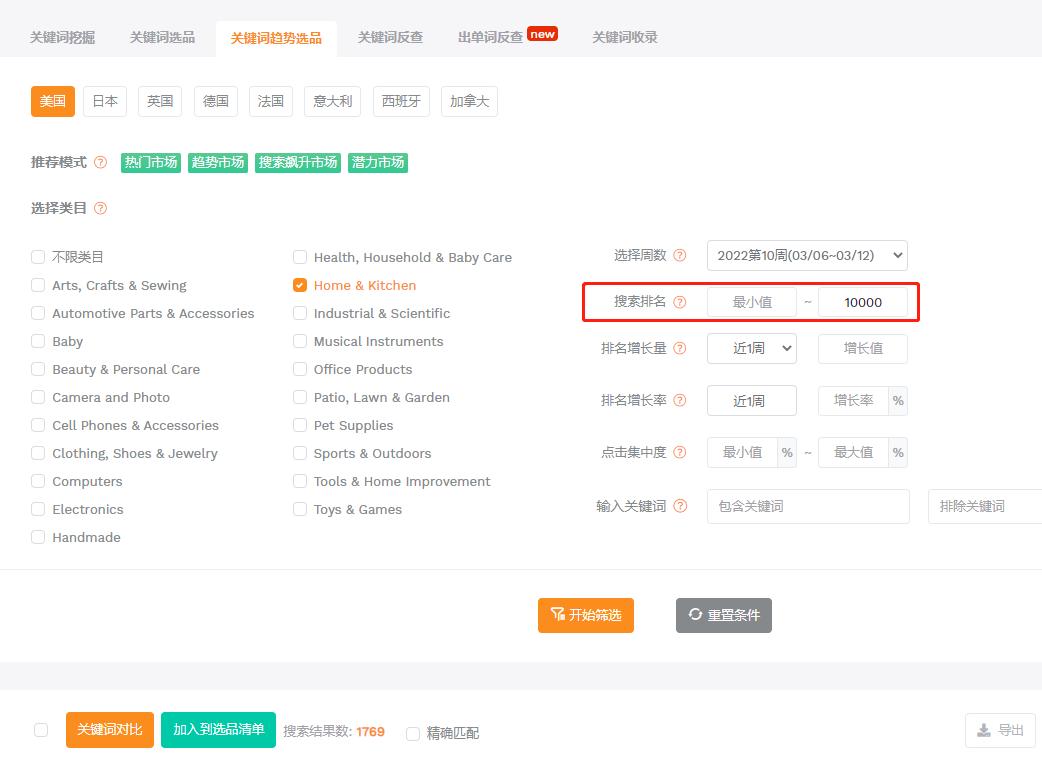Click 加入到选品清单 button

218,730
